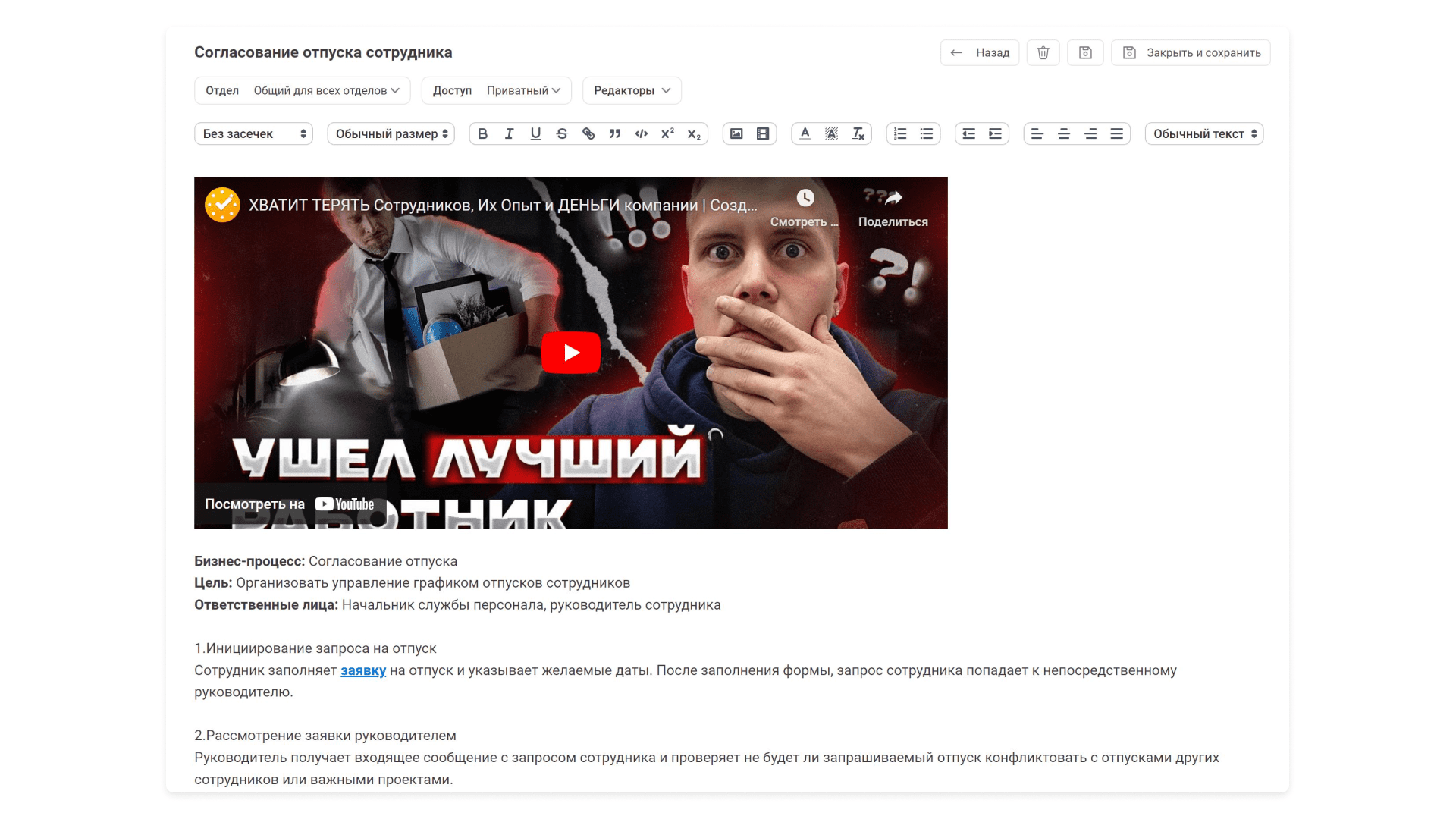This screenshot has width=1456, height=819.
Task: Delete document with trash icon
Action: pos(1043,52)
